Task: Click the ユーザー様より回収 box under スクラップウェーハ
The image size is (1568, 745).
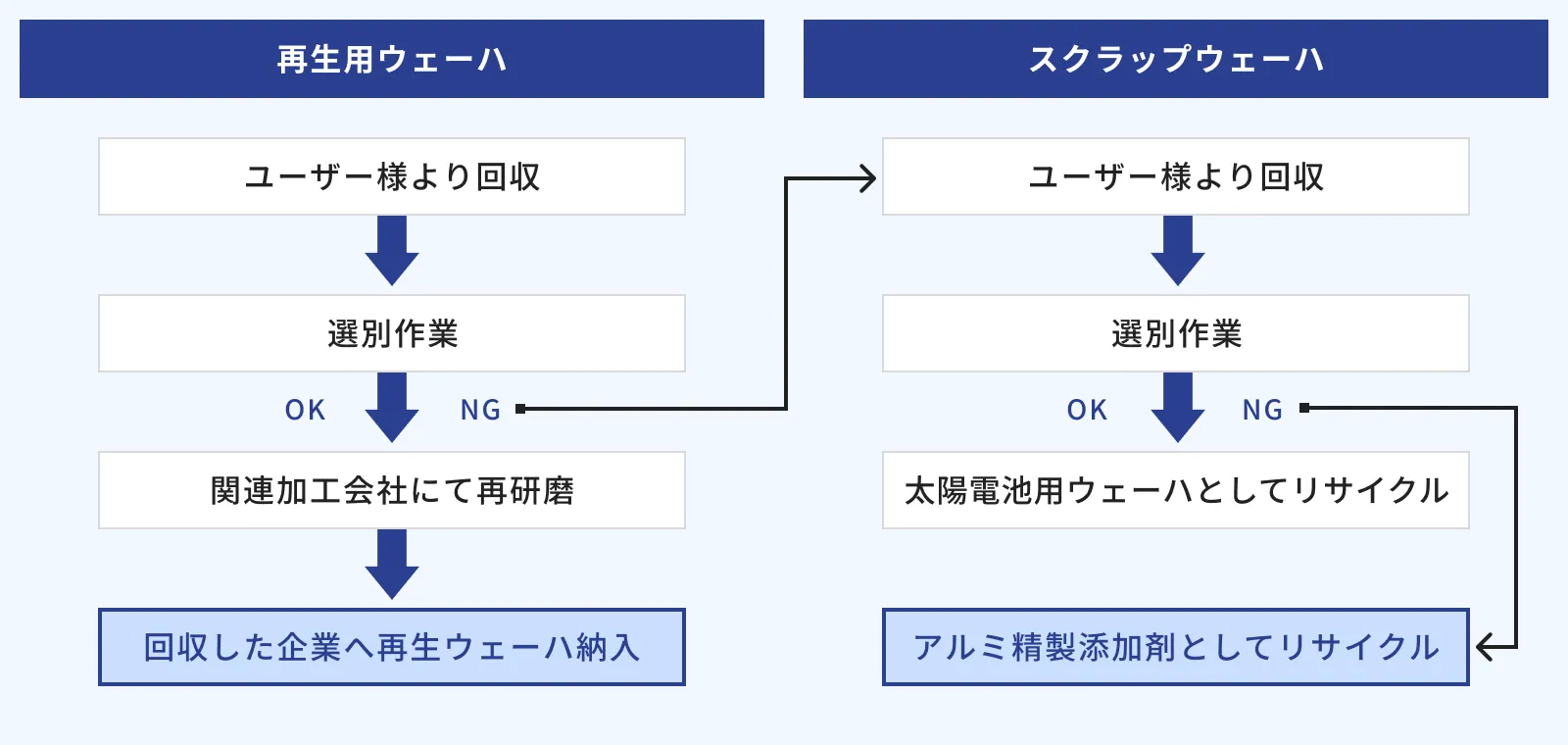Action: [1176, 176]
